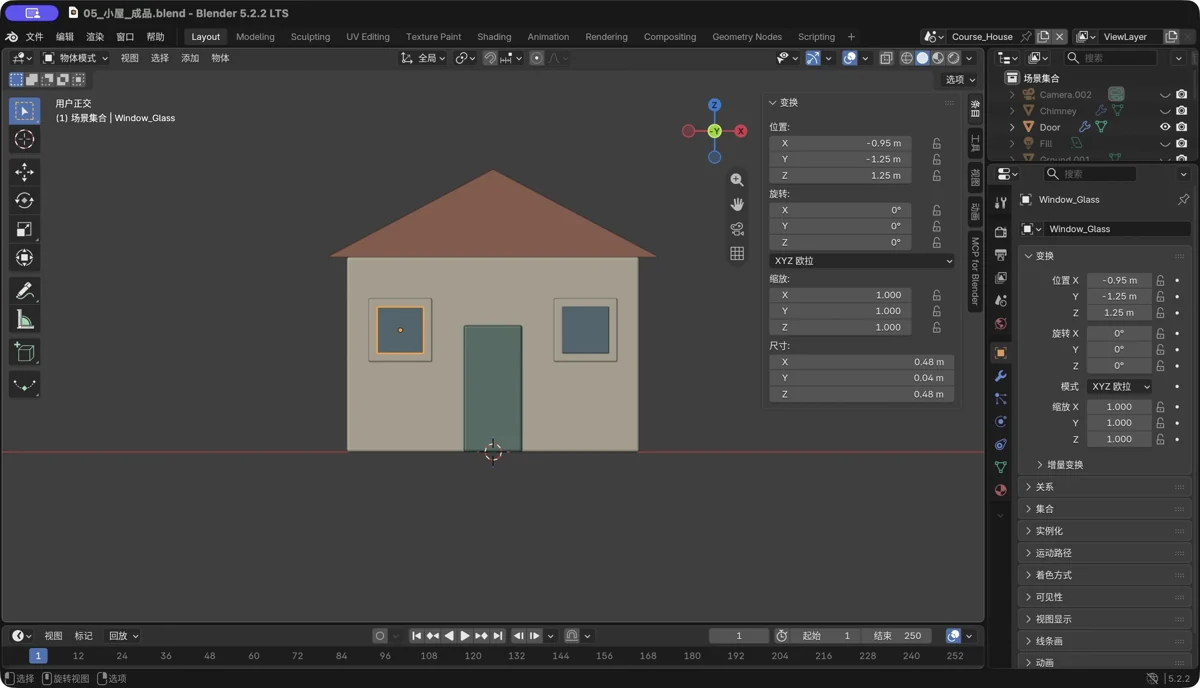Open the Material properties tab icon
The image size is (1200, 688).
1001,491
